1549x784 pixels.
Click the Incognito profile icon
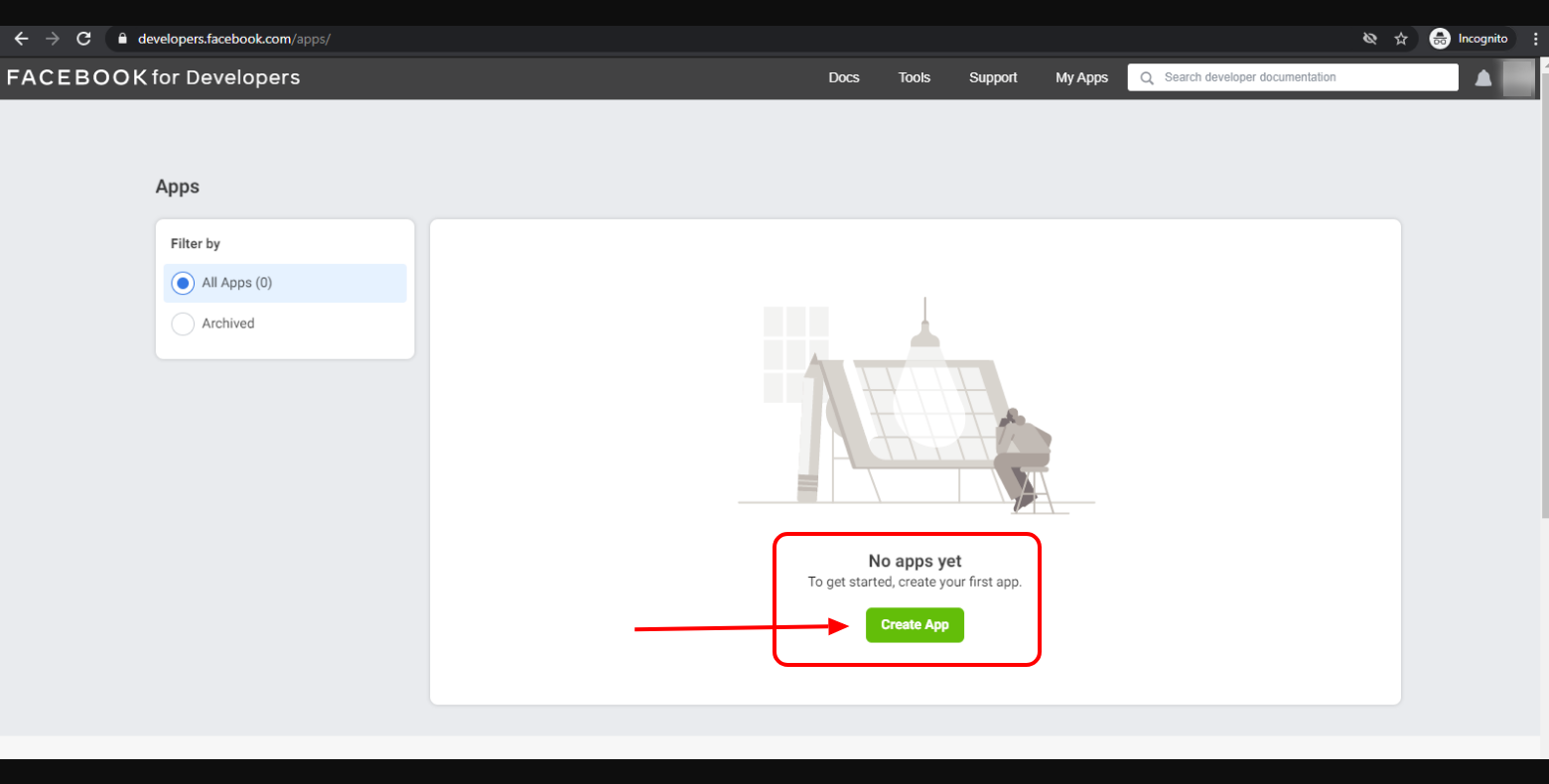(x=1440, y=39)
